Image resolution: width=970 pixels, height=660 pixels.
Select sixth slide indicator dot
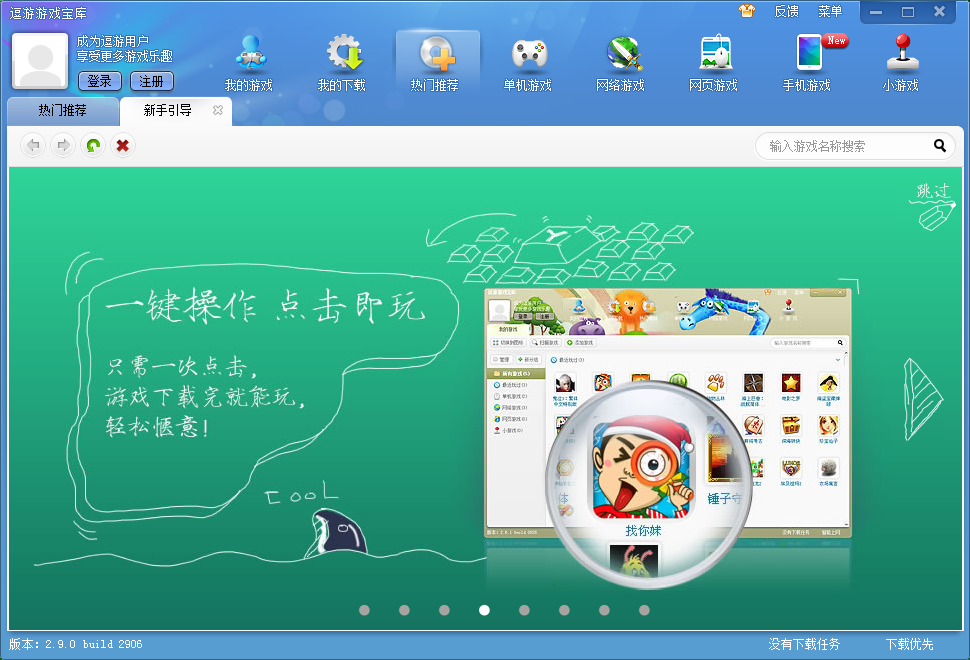(x=564, y=610)
